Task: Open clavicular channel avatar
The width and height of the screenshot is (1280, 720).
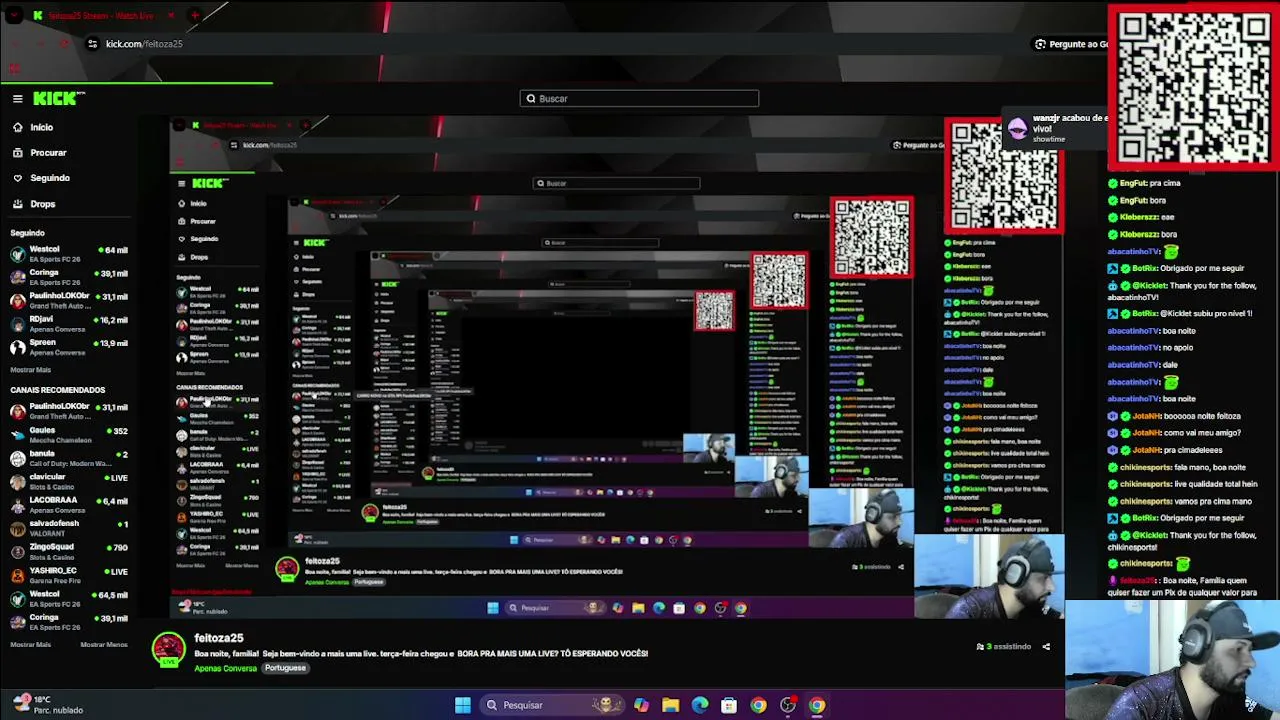Action: tap(17, 481)
